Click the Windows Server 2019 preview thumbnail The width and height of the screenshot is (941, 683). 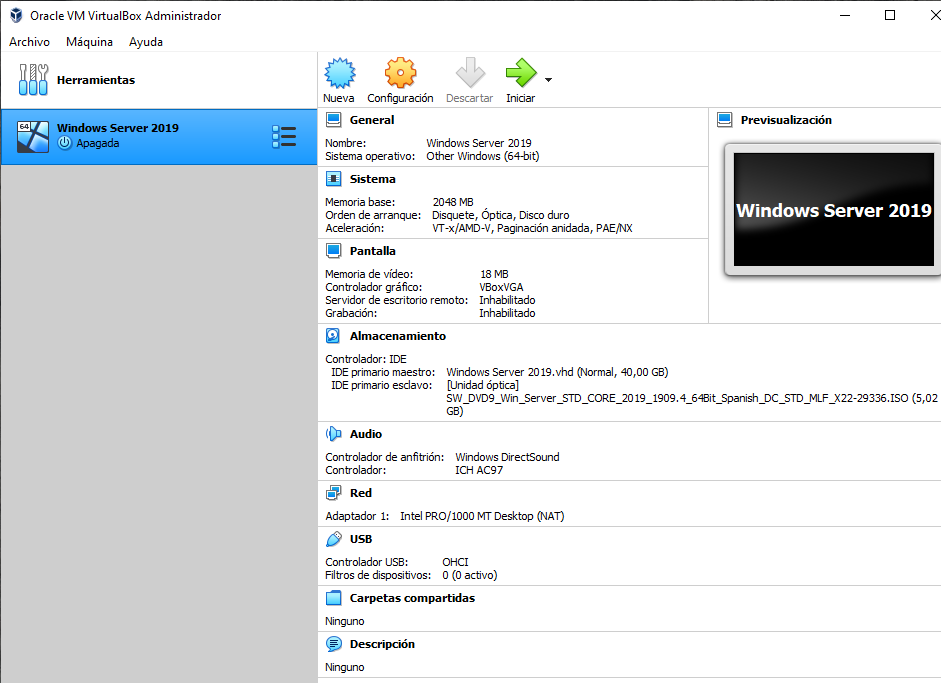834,209
